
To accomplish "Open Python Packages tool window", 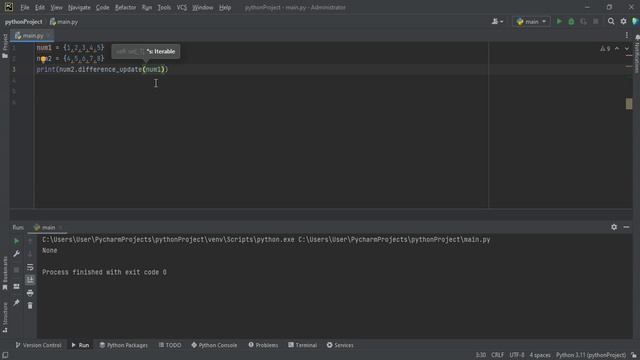I will (124, 345).
